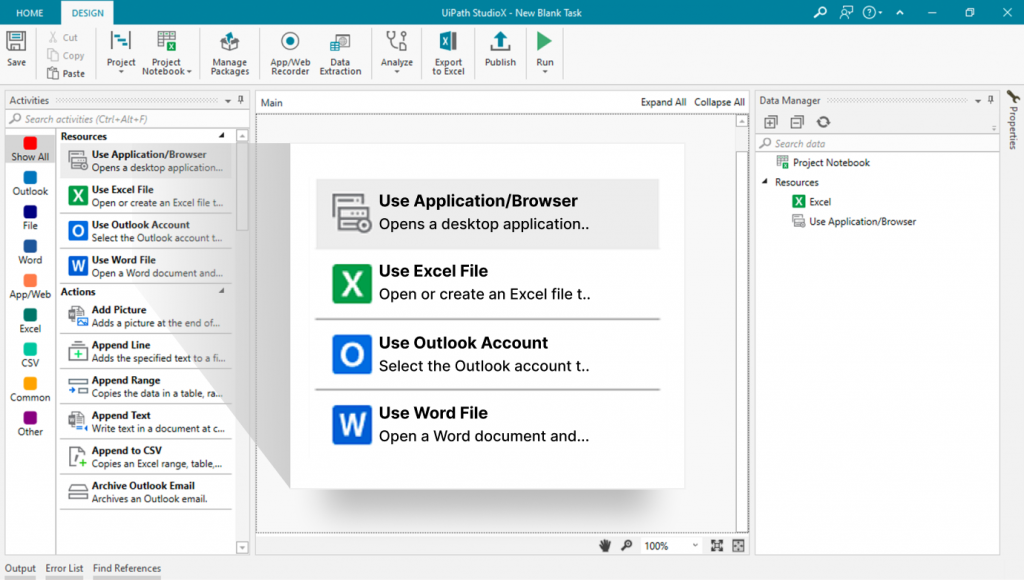Screen dimensions: 1024x580
Task: Toggle the Common activities filter
Action: [30, 390]
